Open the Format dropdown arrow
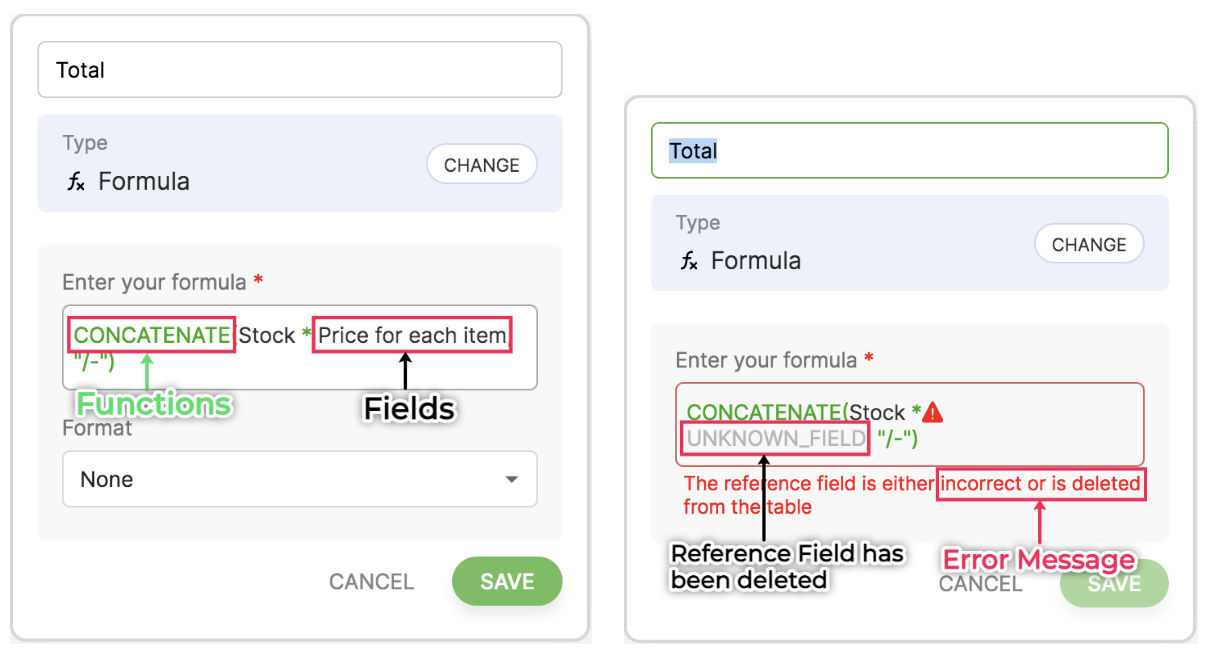The width and height of the screenshot is (1216, 656). point(511,480)
